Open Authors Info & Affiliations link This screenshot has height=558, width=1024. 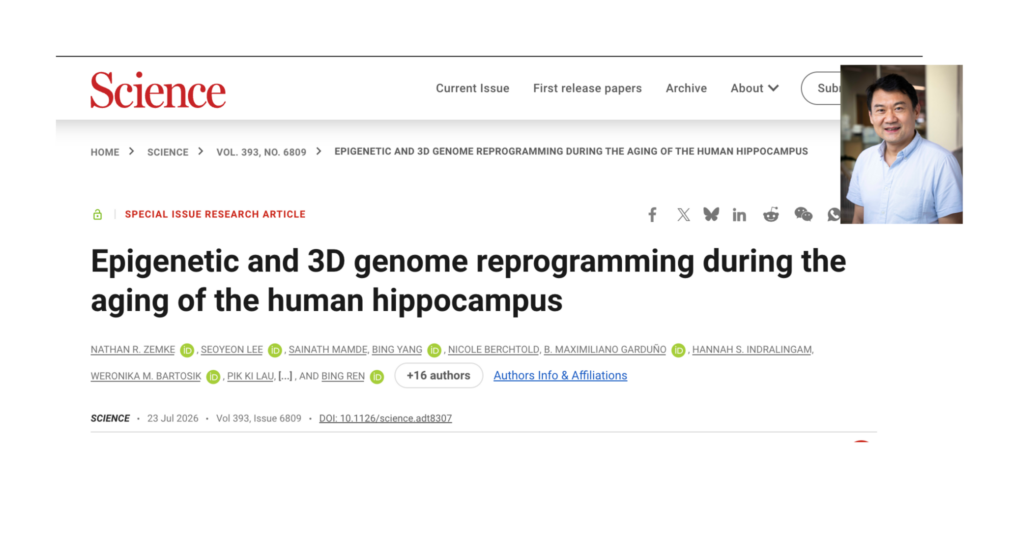(x=560, y=376)
